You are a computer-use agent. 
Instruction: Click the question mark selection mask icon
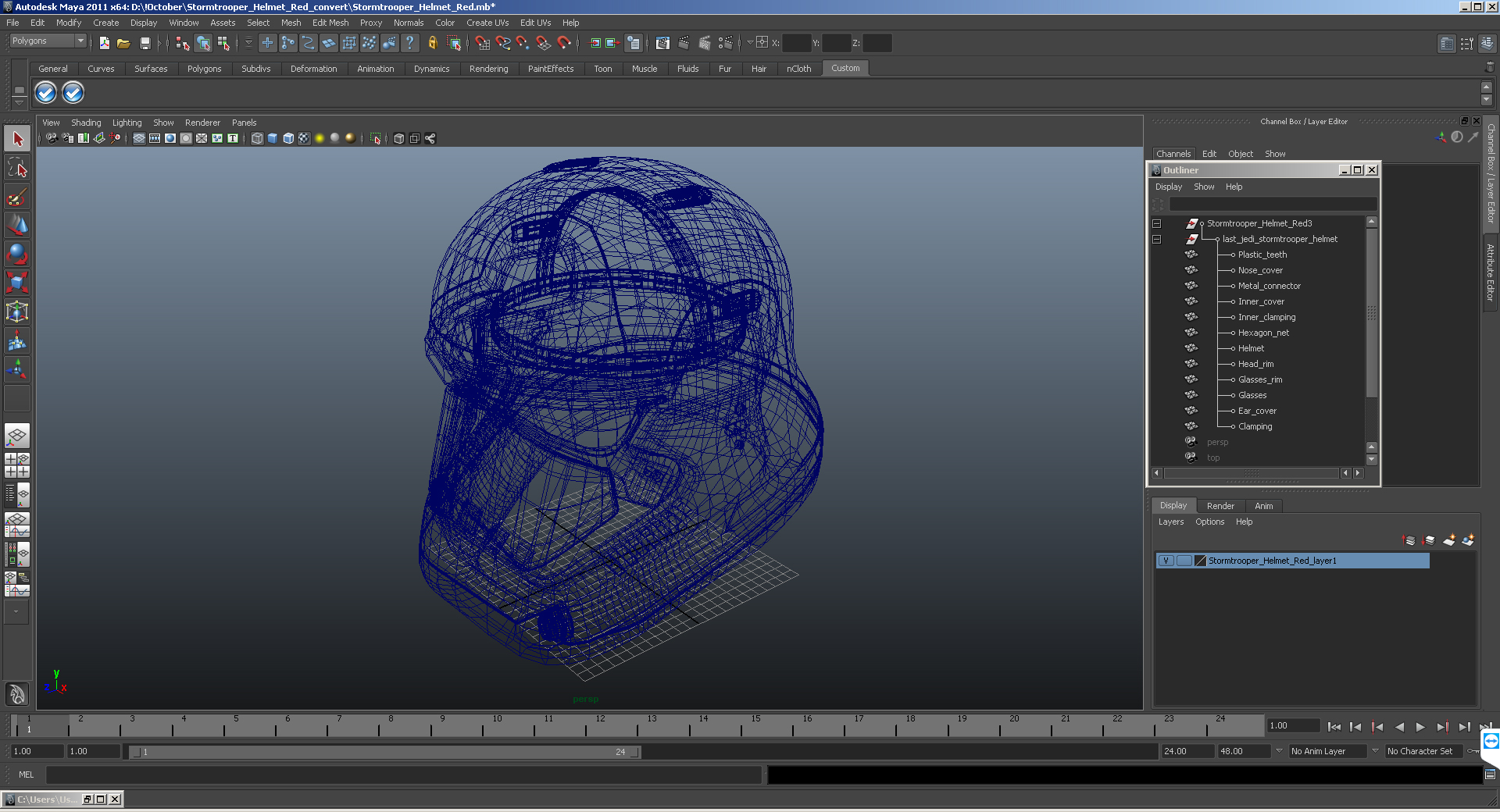[409, 43]
